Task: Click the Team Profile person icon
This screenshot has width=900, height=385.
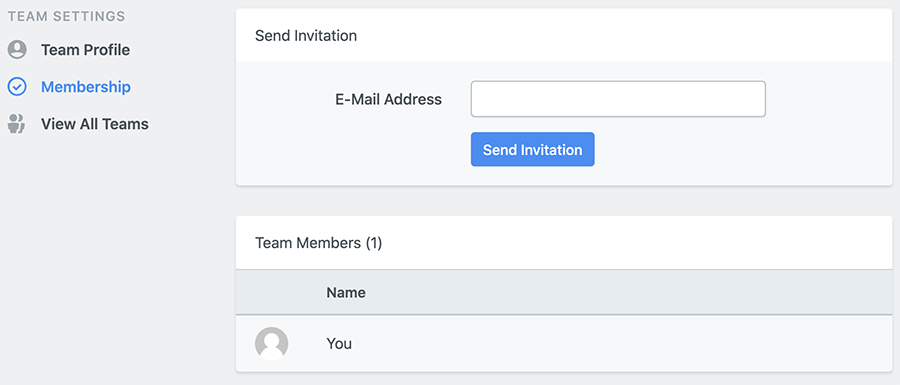Action: [x=17, y=50]
